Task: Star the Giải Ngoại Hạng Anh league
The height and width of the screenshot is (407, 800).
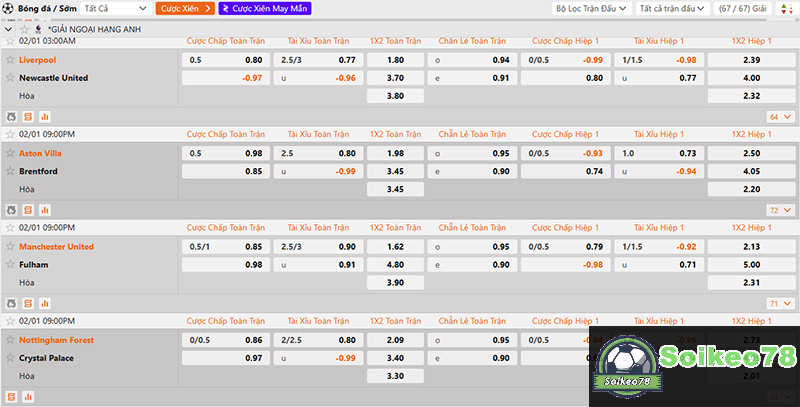Action: (25, 29)
